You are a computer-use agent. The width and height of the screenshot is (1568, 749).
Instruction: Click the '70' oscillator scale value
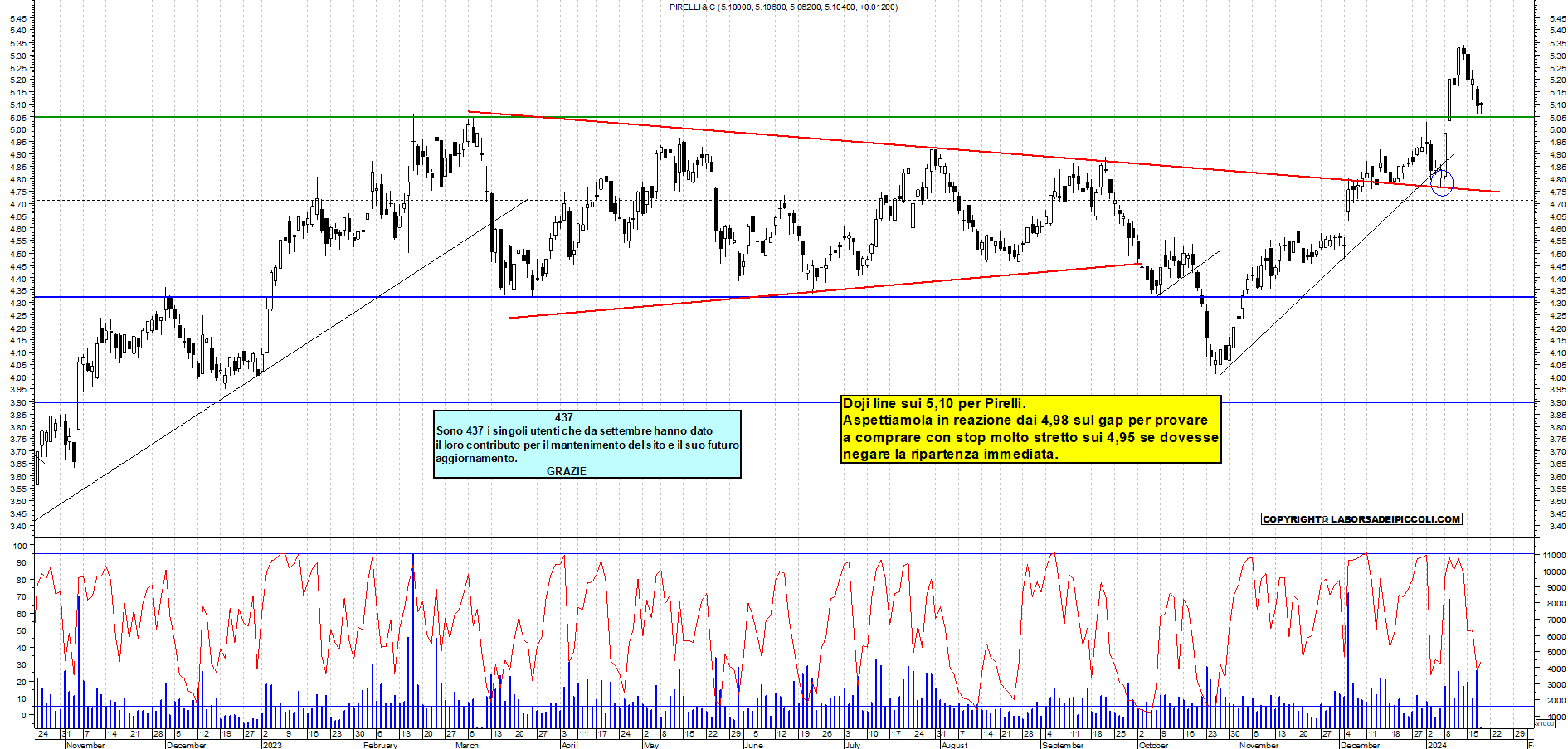pyautogui.click(x=22, y=597)
